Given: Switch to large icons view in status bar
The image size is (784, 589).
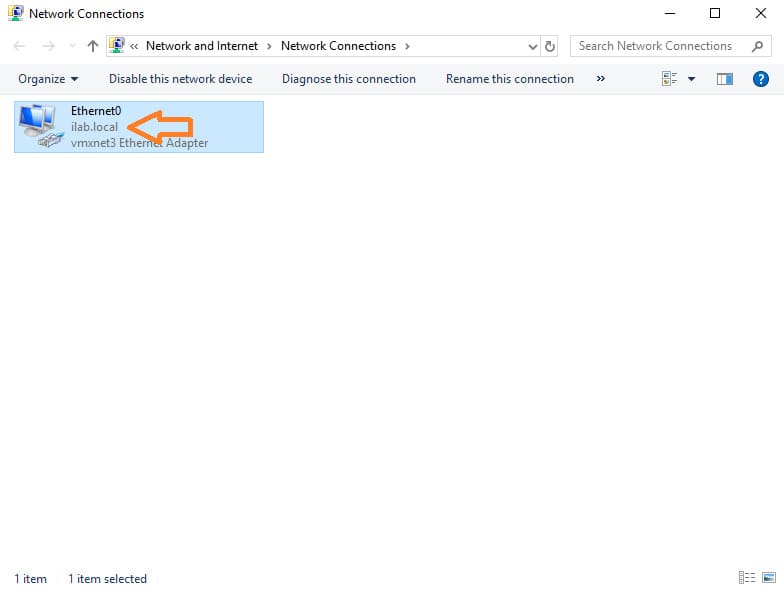Looking at the screenshot, I should (x=768, y=578).
